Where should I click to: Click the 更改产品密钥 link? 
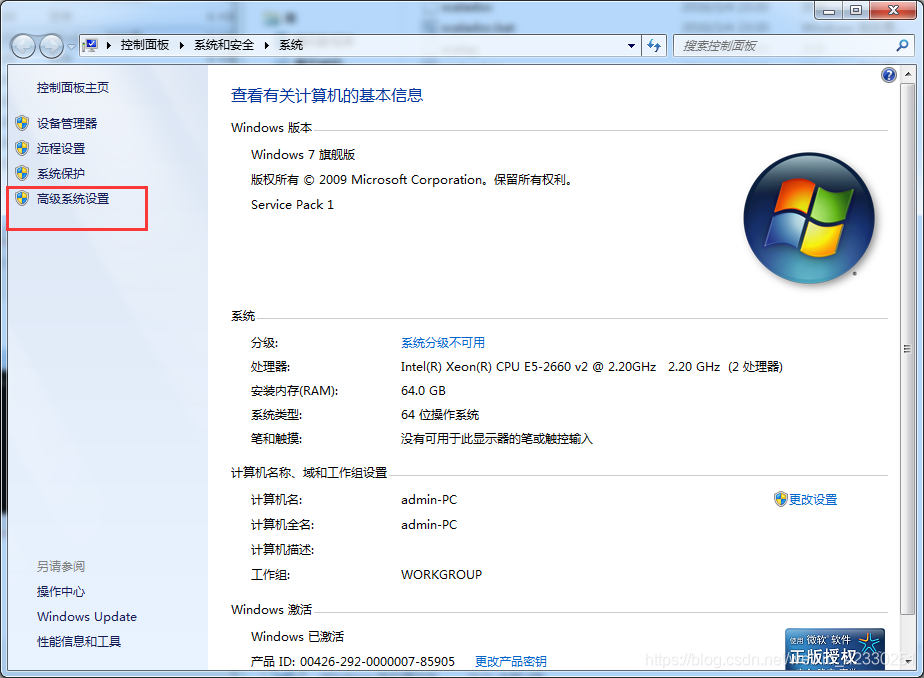tap(510, 662)
